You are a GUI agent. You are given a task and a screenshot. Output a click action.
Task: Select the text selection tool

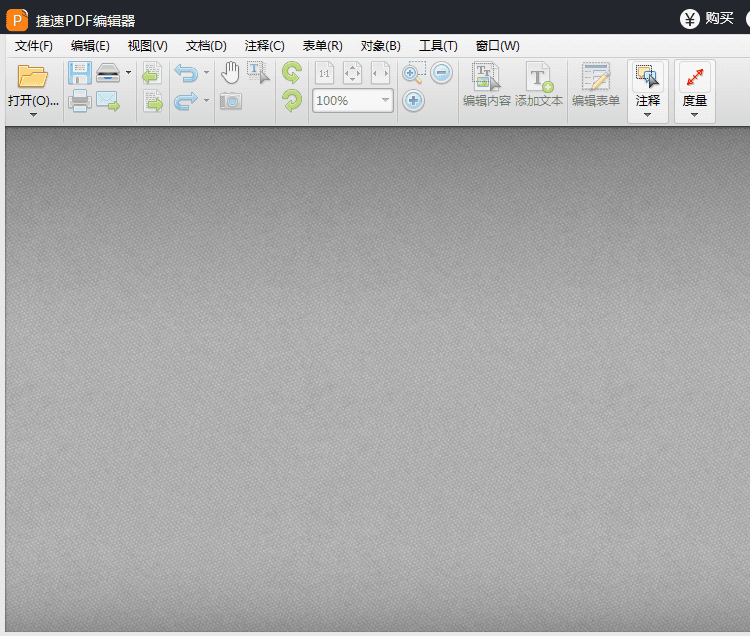click(x=258, y=72)
